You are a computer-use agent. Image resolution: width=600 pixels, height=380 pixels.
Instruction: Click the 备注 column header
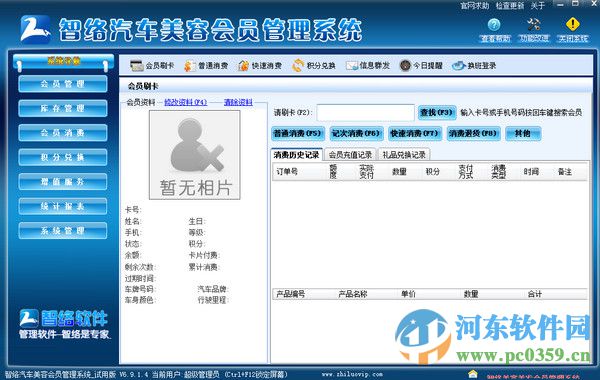(565, 172)
